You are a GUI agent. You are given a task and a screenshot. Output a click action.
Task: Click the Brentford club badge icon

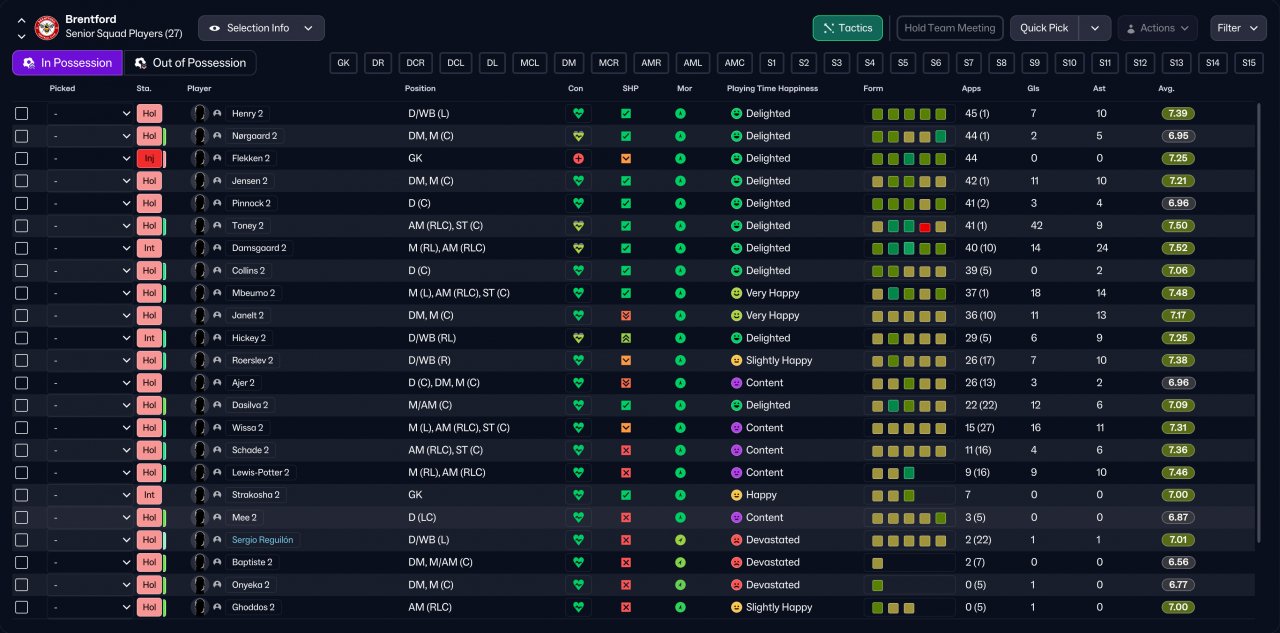[47, 28]
